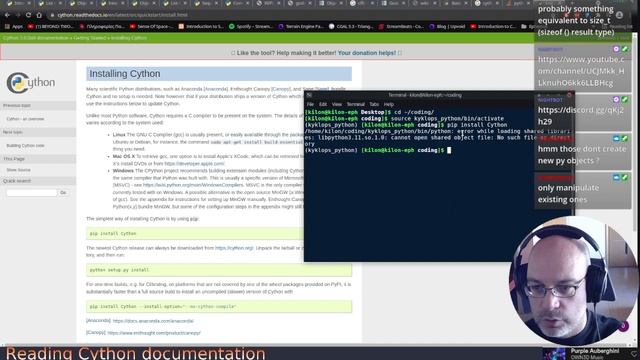640x360 pixels.
Task: Click the 'This Page' sidebar heading
Action: [x=38, y=159]
